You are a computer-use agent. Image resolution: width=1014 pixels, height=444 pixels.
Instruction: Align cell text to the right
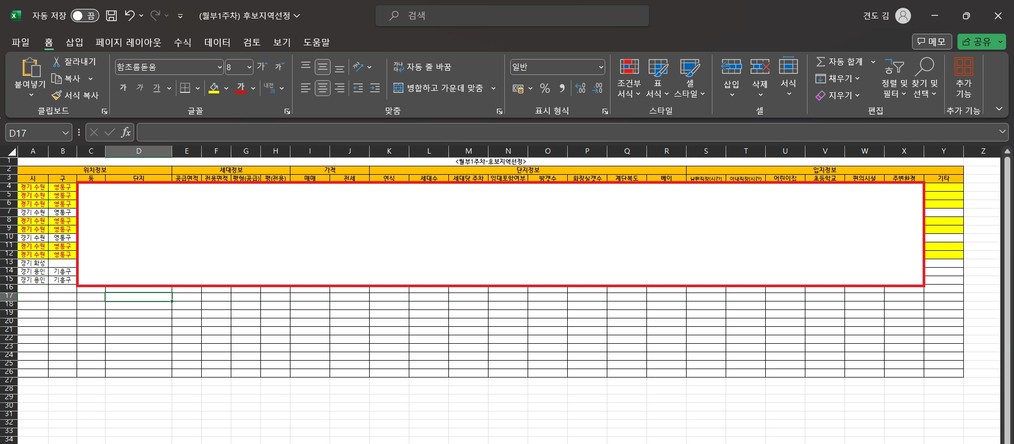[x=340, y=88]
